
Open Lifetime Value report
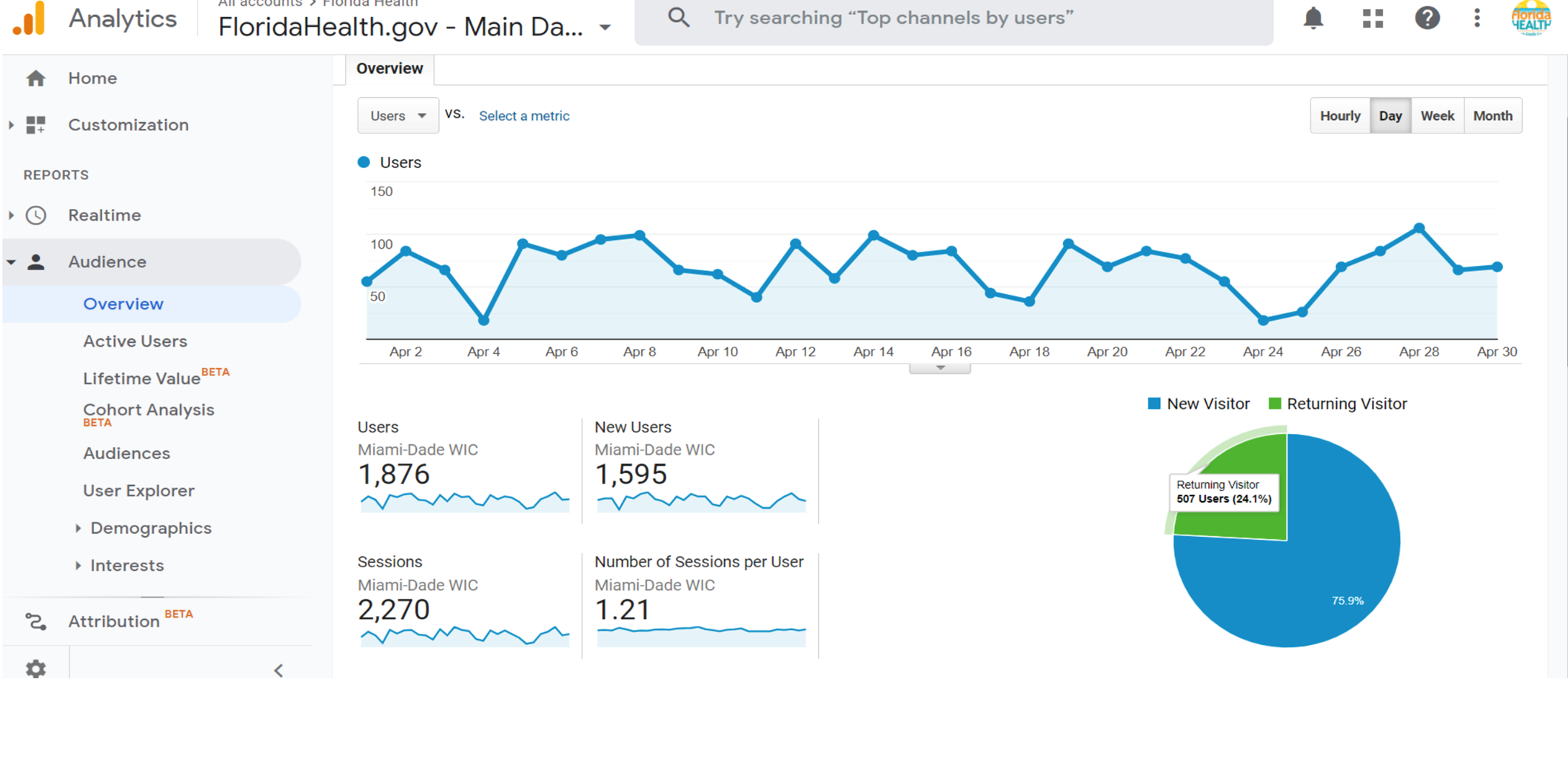[141, 378]
